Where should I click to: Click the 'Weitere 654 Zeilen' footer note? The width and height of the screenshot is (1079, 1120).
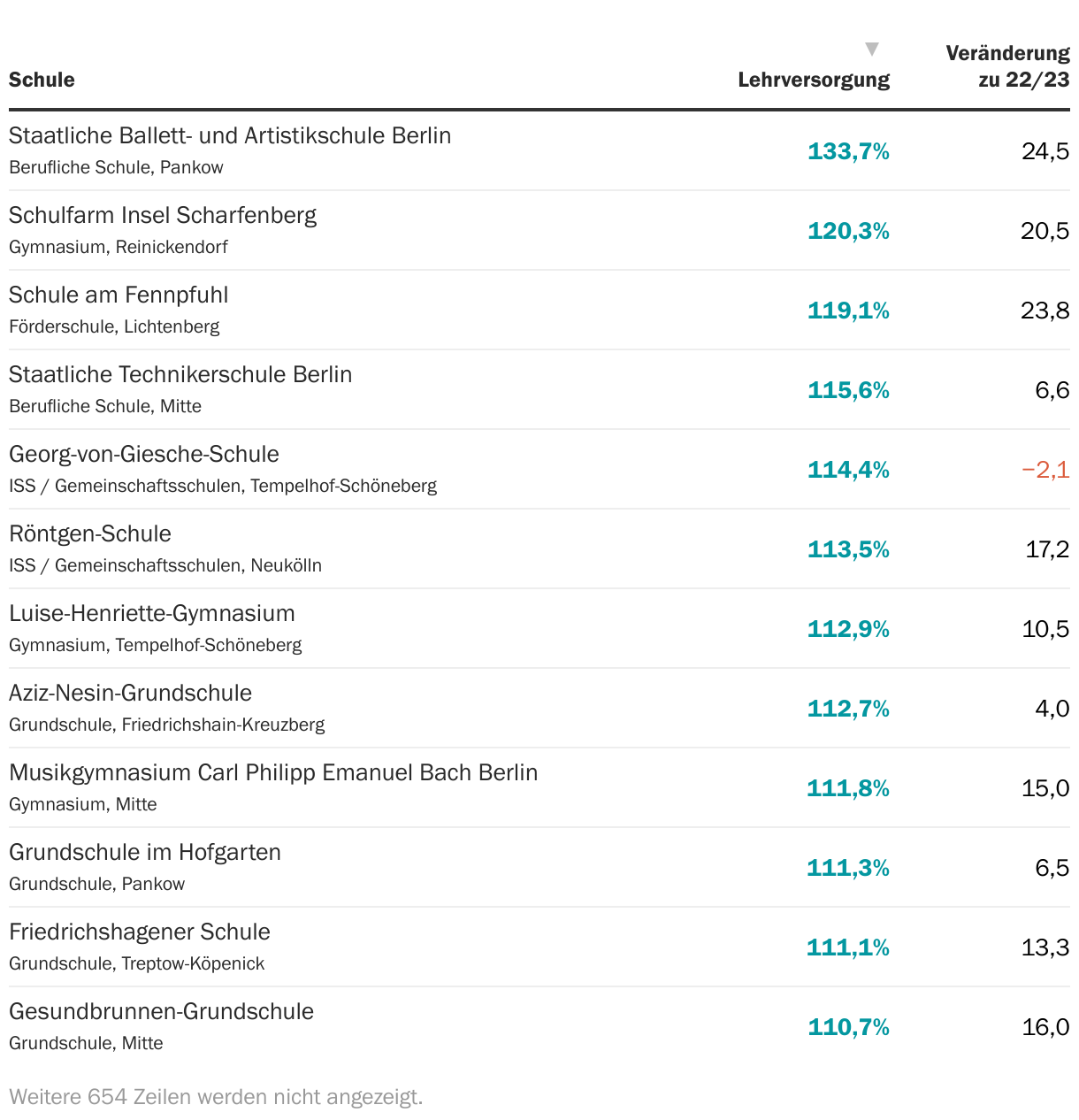(x=216, y=1097)
